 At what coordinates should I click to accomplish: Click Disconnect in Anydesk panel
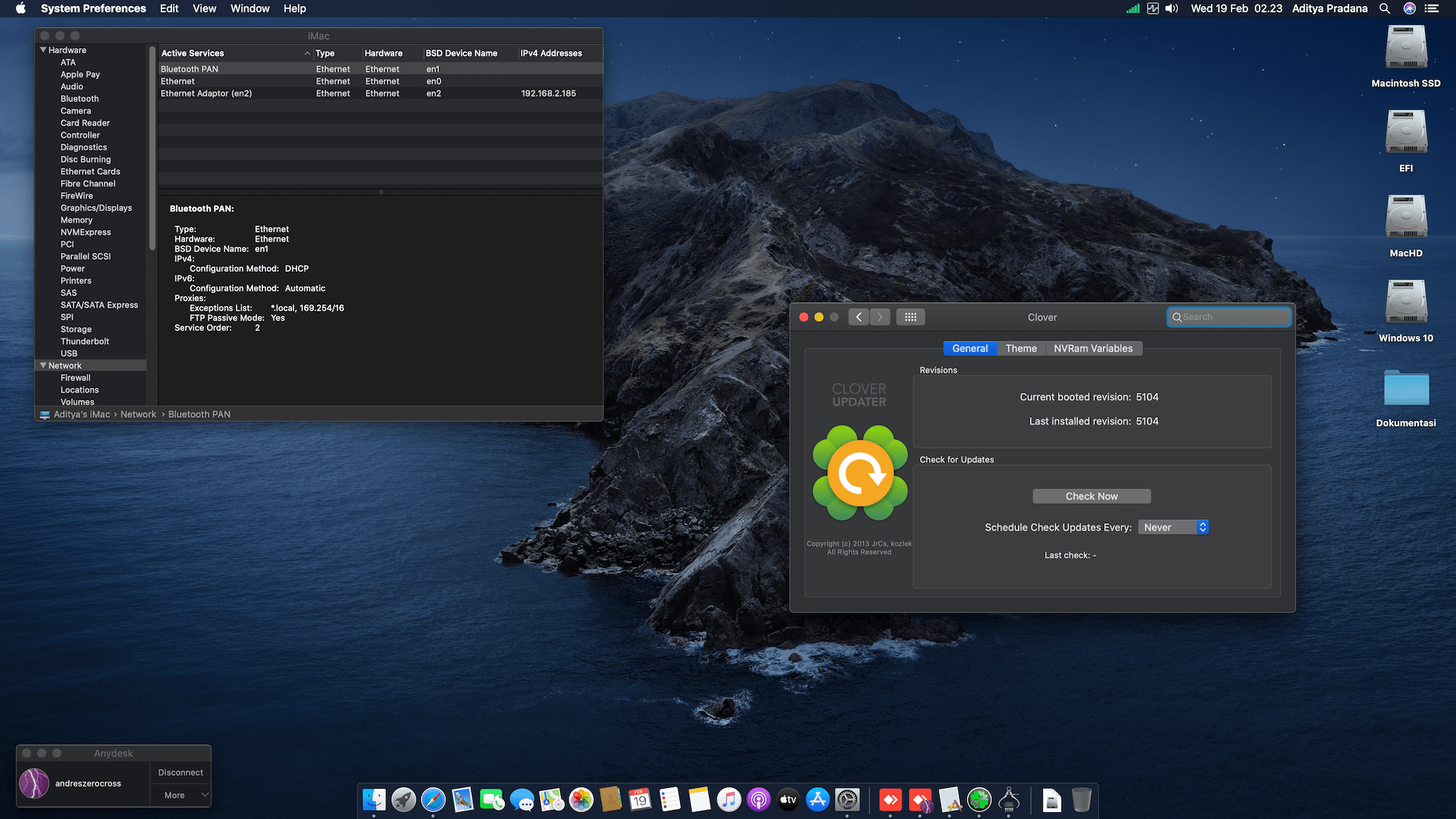tap(180, 772)
